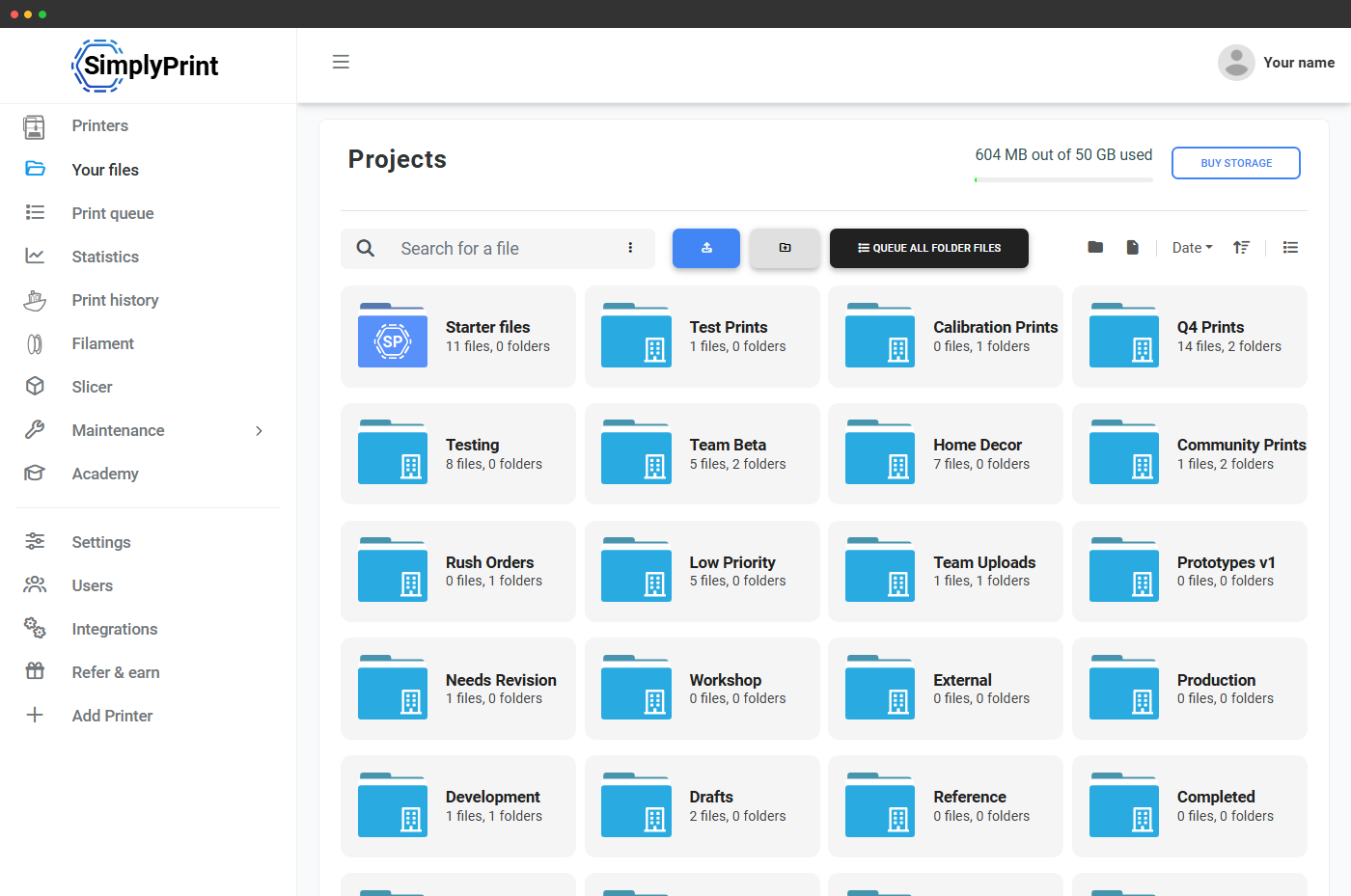Go to Academy page
The image size is (1351, 896).
[x=105, y=474]
